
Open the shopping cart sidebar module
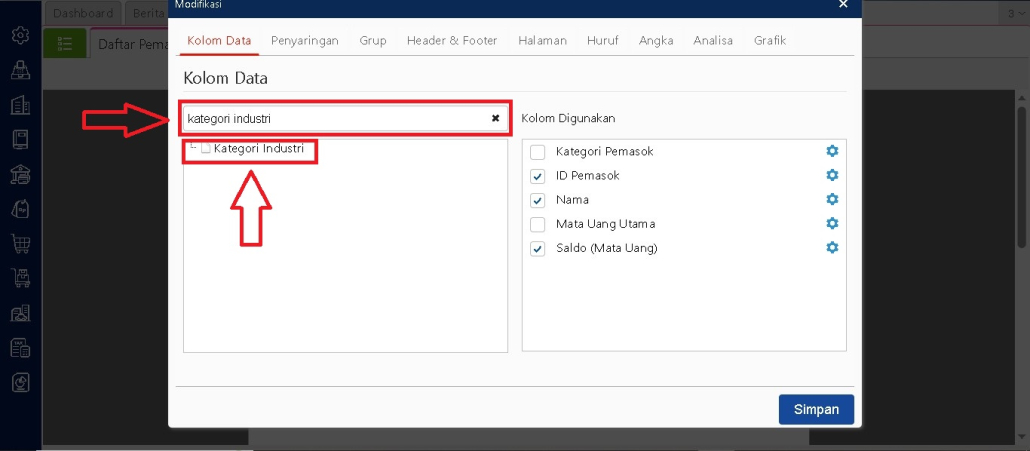click(x=20, y=243)
